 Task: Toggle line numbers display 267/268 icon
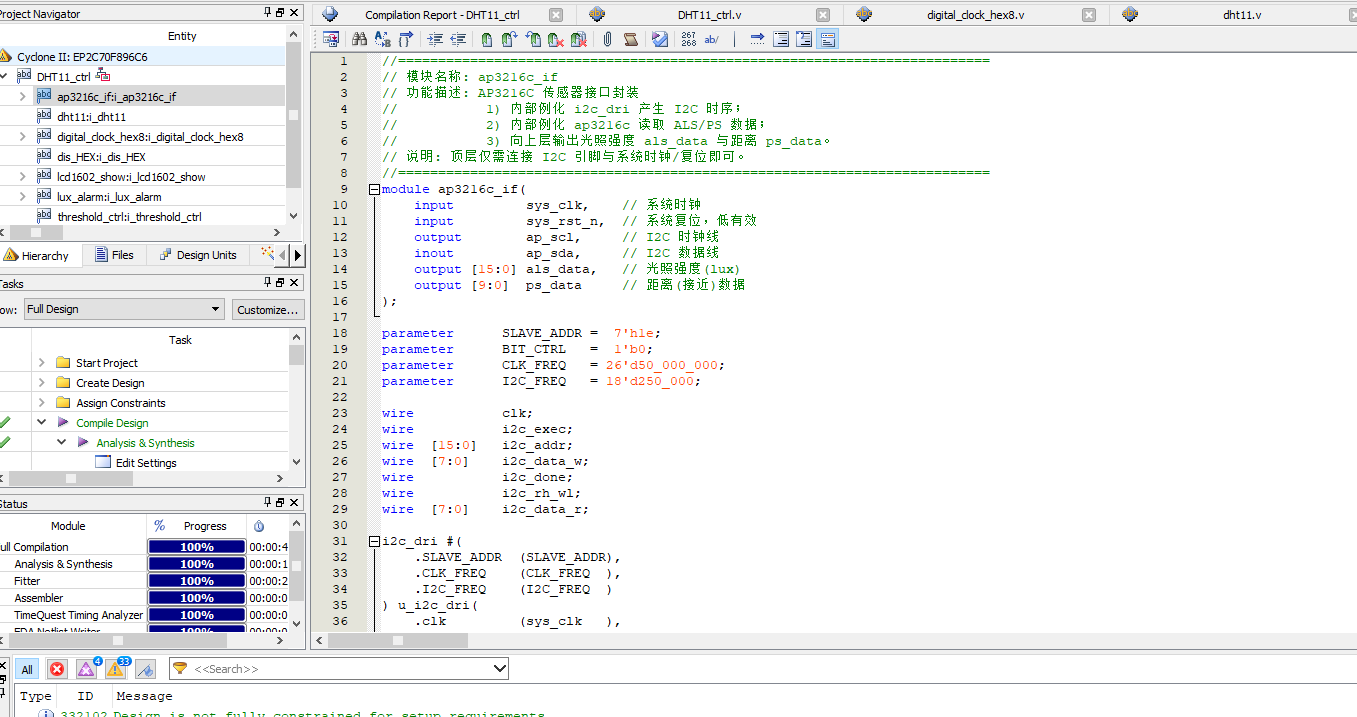[689, 39]
